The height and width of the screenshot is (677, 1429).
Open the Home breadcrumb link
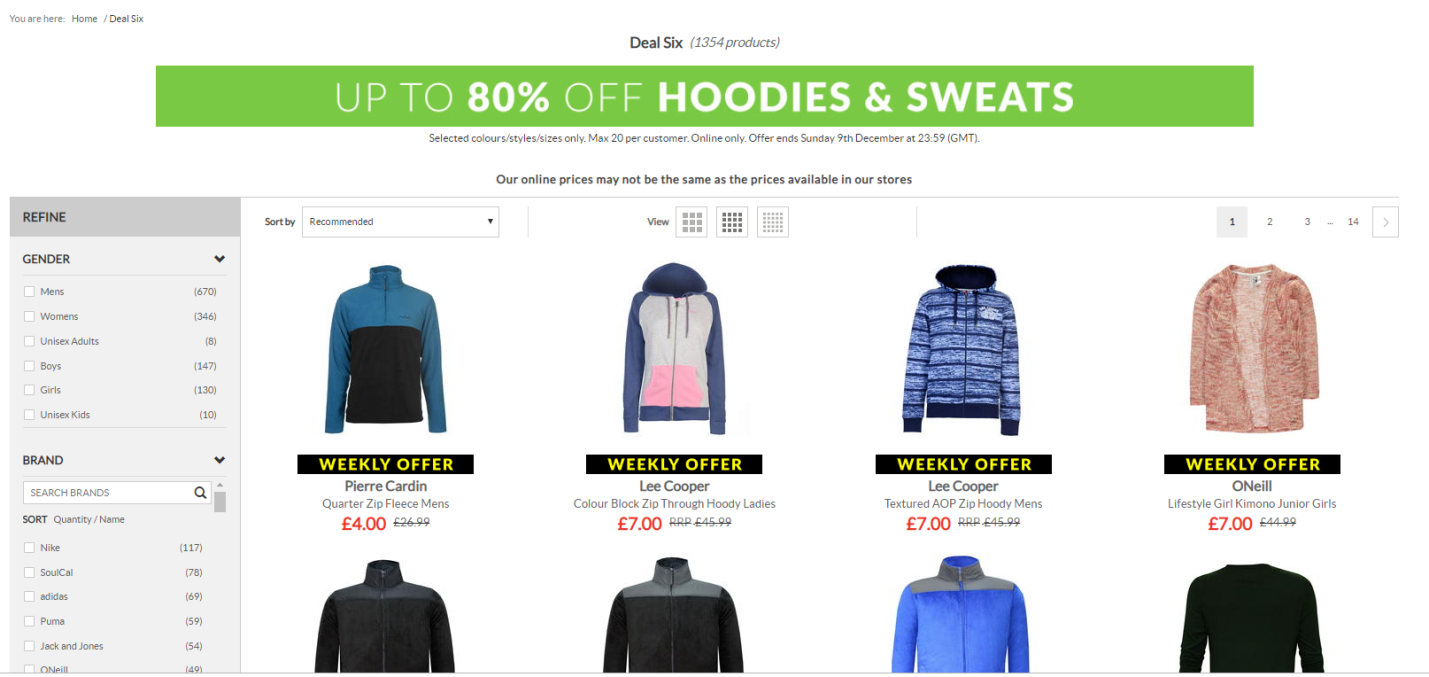(84, 19)
